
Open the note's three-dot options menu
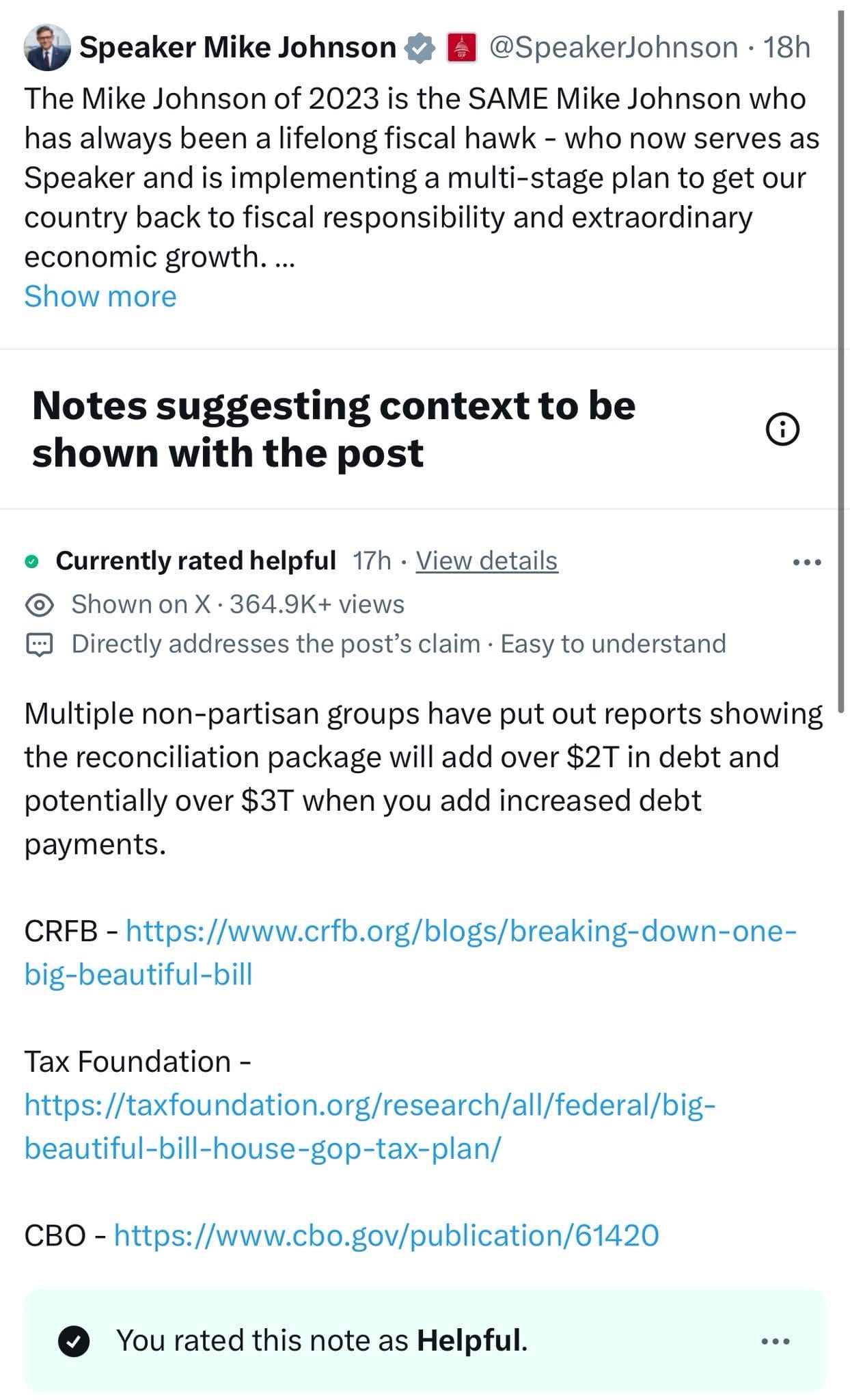coord(806,562)
